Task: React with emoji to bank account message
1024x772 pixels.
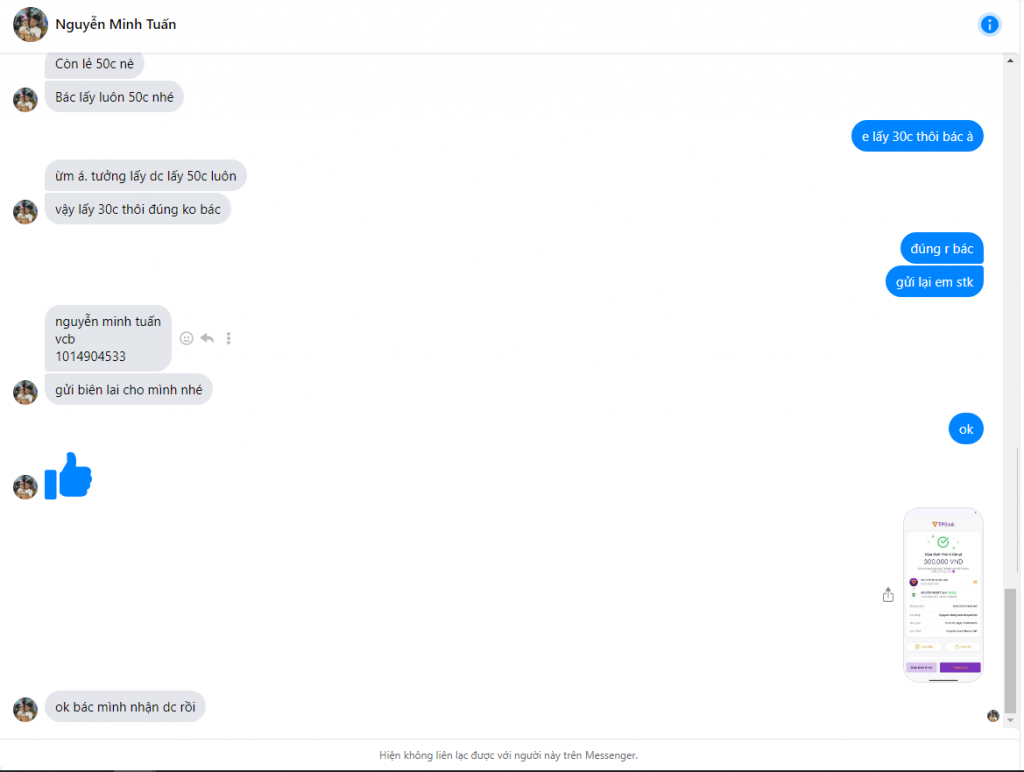Action: coord(187,338)
